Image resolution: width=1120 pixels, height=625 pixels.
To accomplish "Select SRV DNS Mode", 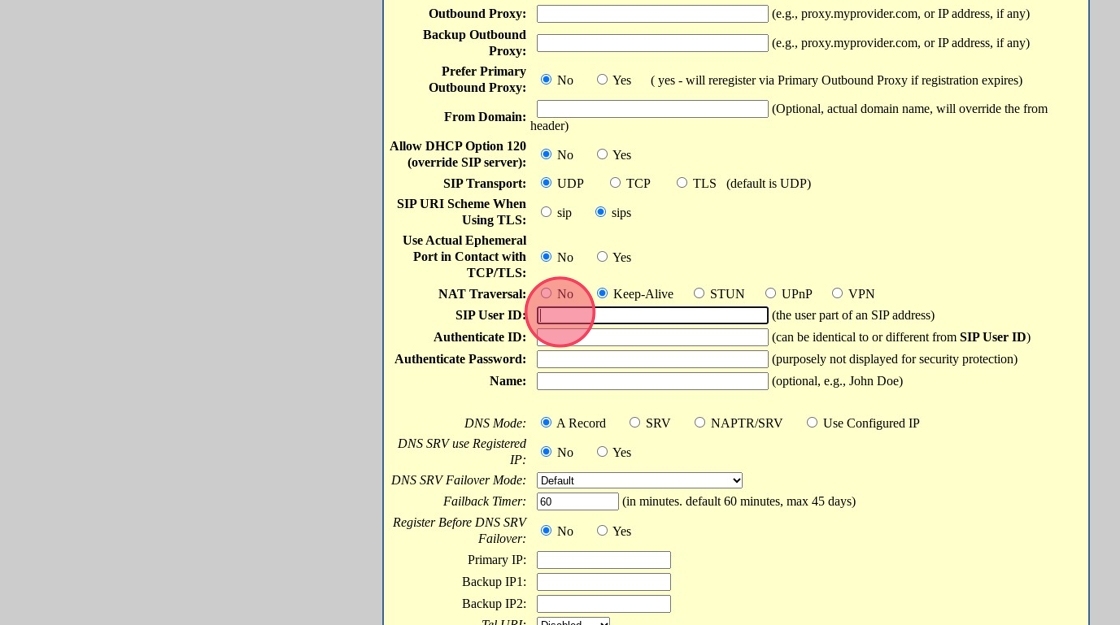I will (635, 423).
